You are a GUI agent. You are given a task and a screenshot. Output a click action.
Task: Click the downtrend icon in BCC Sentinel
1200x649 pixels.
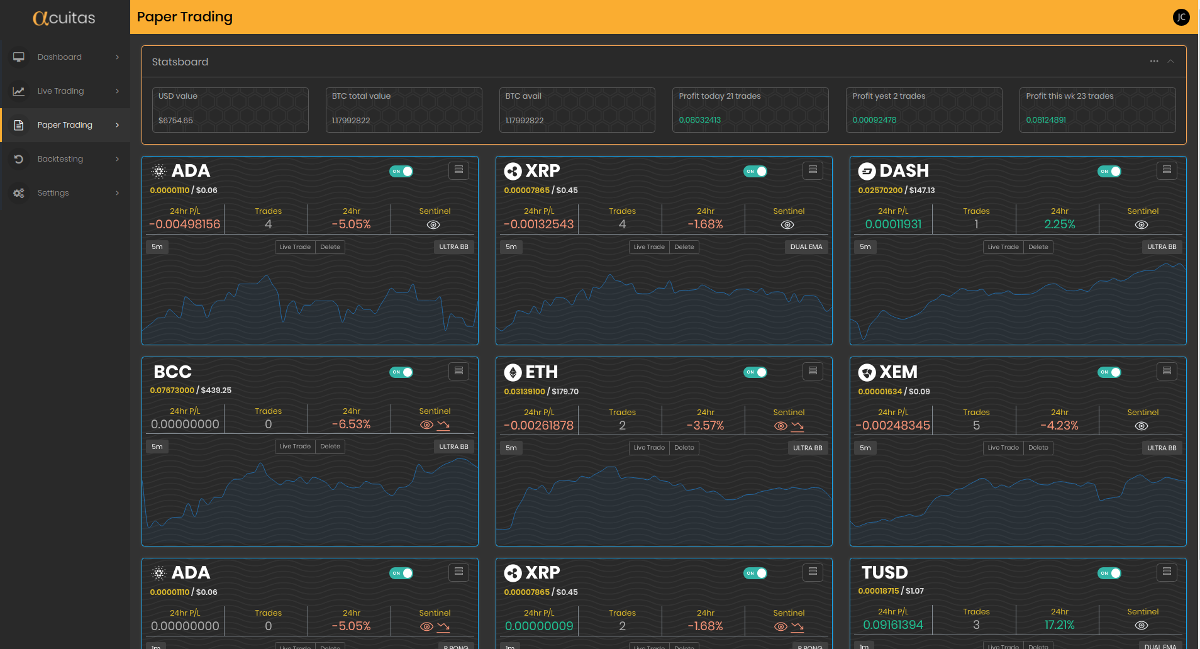(443, 425)
